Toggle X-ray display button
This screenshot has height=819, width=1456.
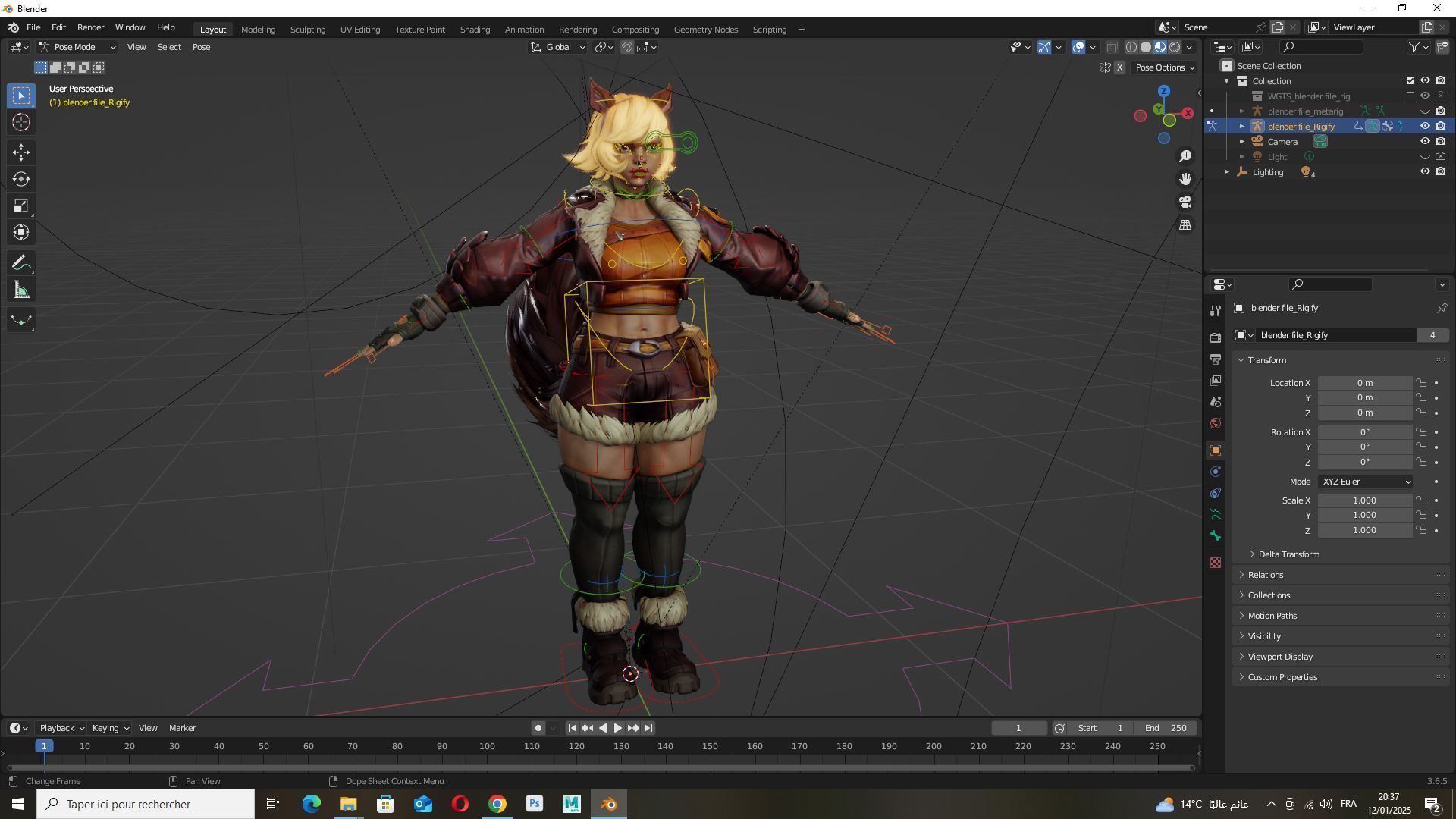(1112, 47)
